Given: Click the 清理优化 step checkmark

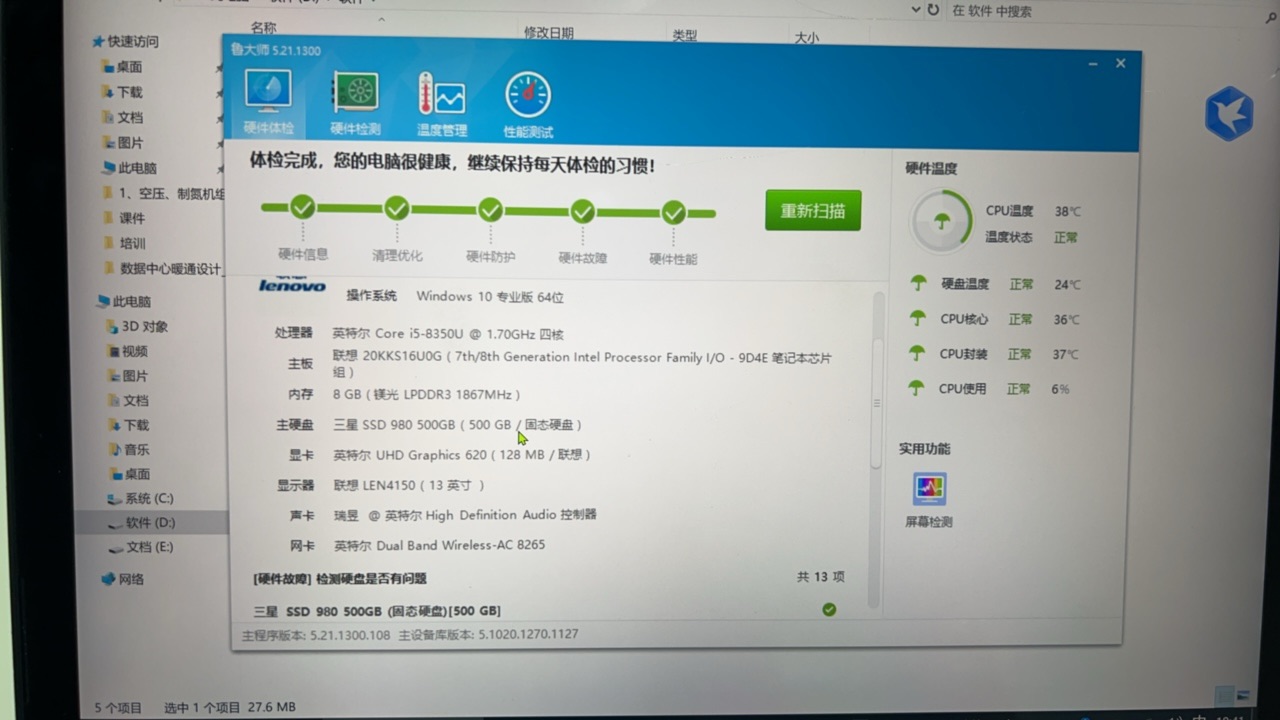Looking at the screenshot, I should coord(397,208).
